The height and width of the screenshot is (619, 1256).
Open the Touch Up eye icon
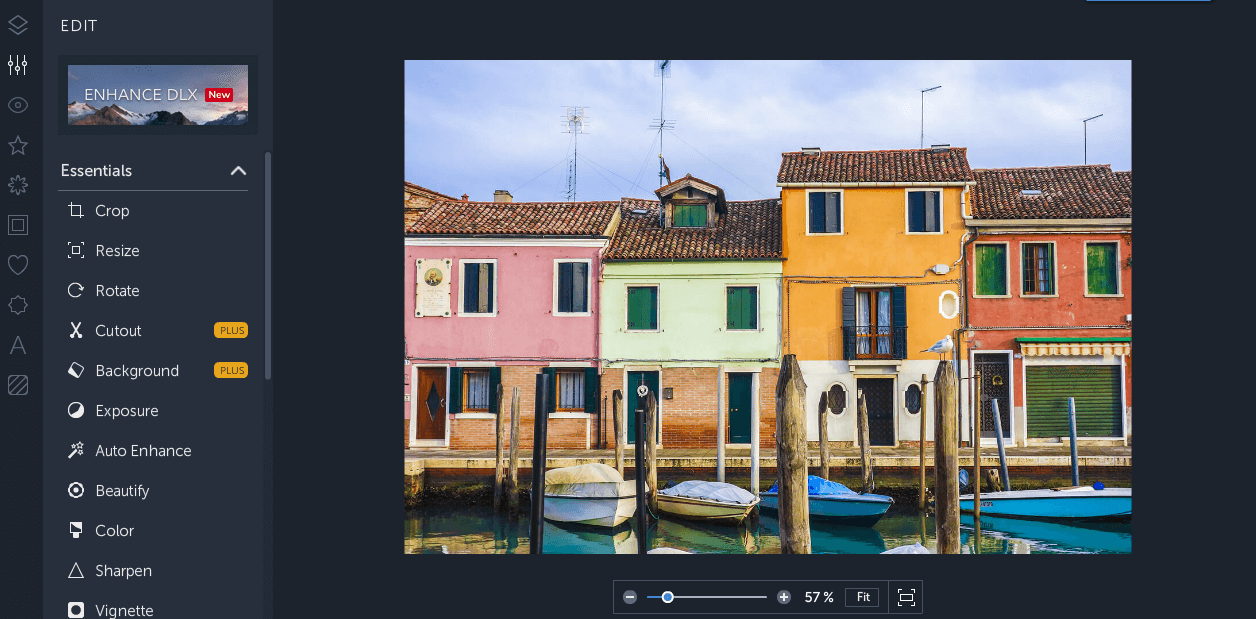[18, 105]
